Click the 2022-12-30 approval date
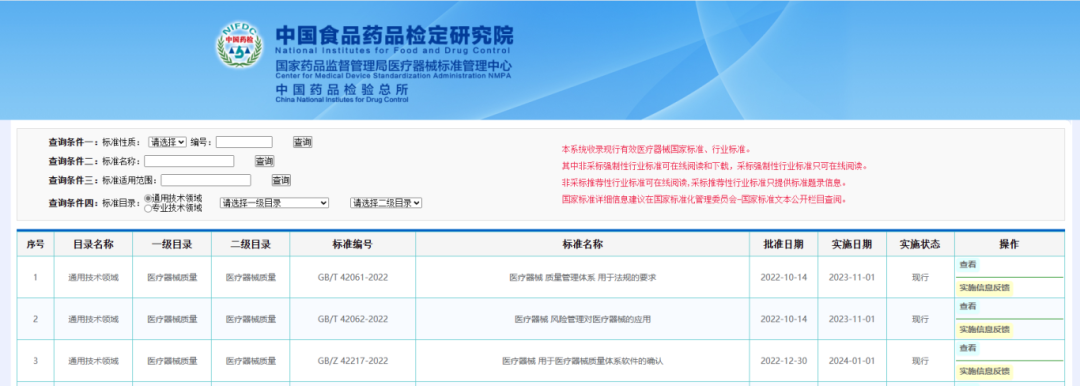This screenshot has width=1080, height=386. [x=783, y=360]
